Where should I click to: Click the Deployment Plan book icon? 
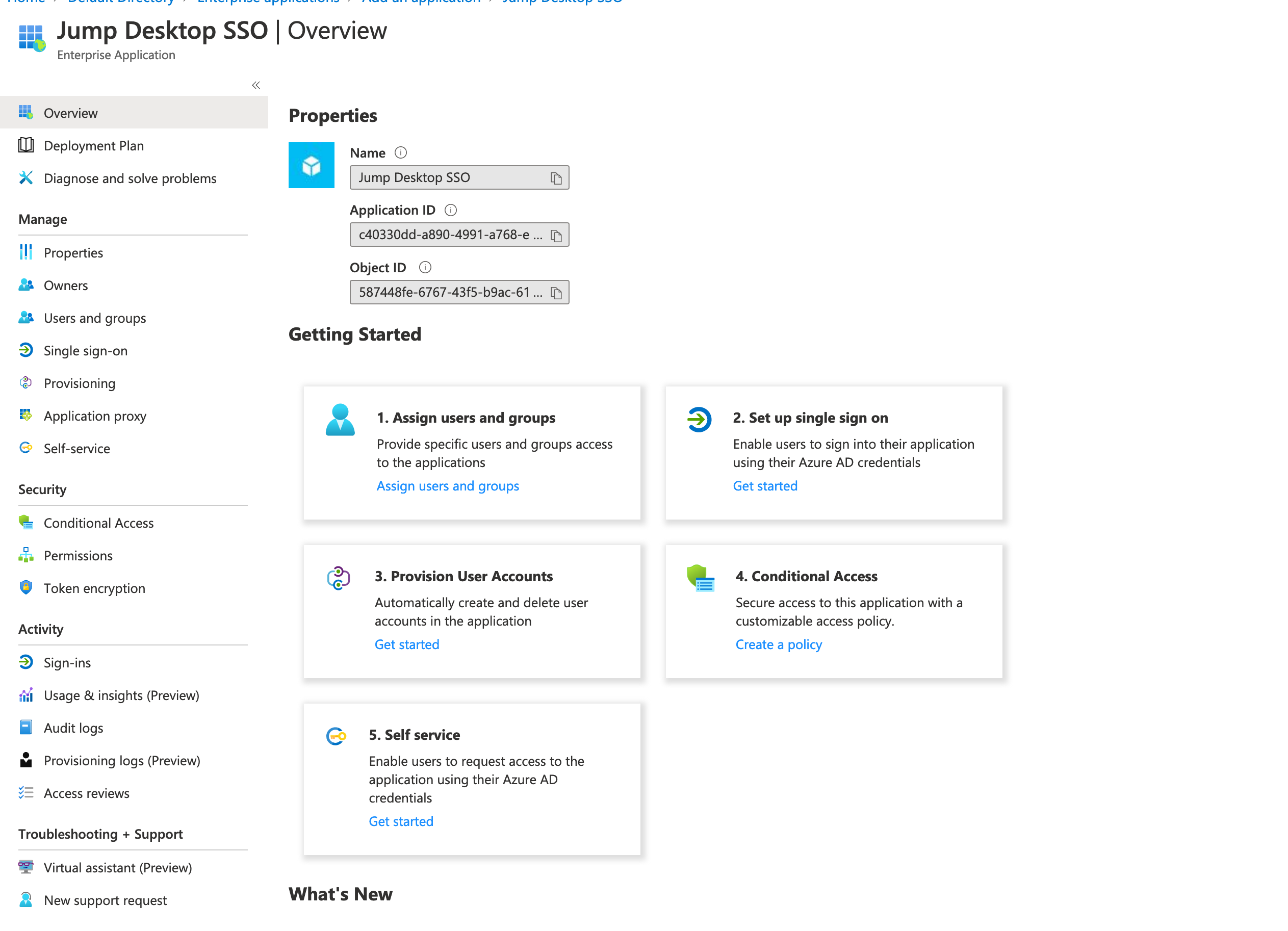click(x=25, y=145)
